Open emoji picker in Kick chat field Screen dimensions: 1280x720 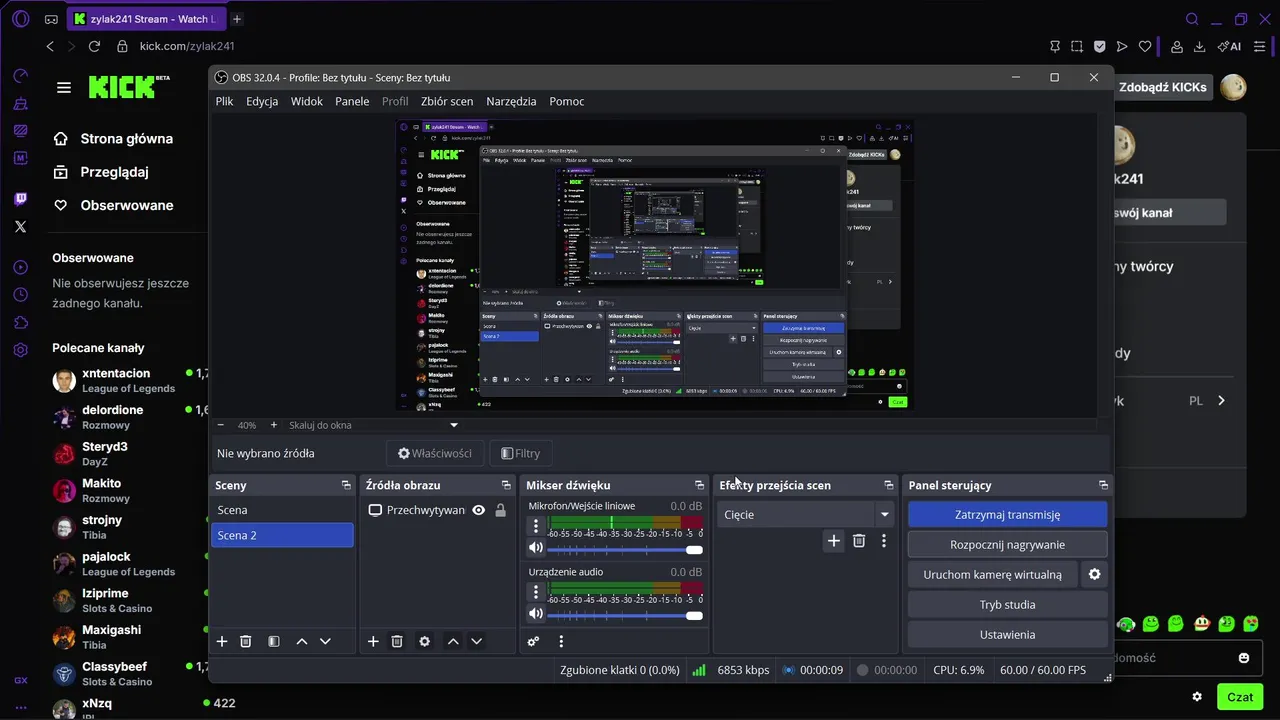(x=1244, y=658)
